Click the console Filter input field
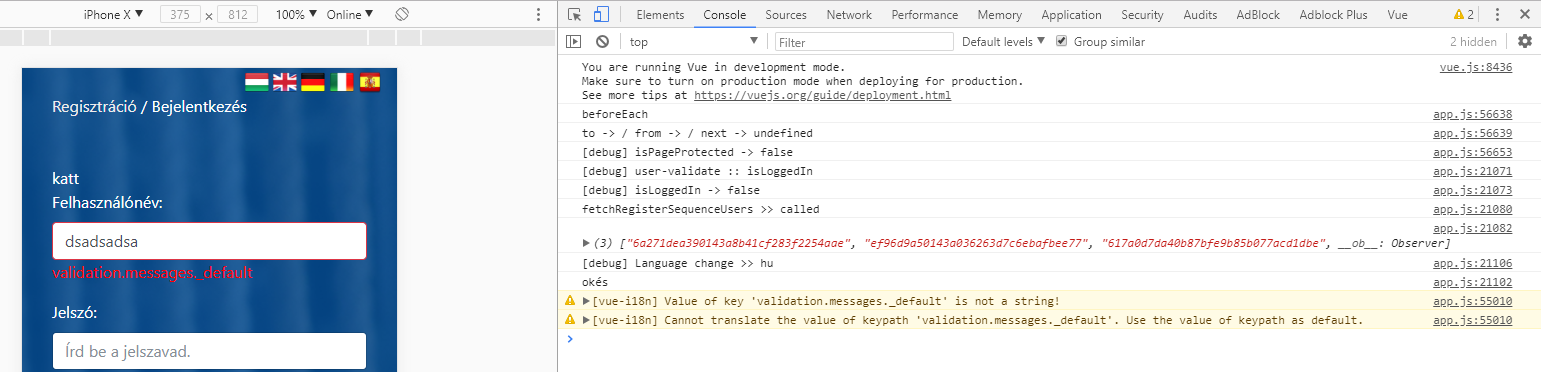 [x=865, y=42]
